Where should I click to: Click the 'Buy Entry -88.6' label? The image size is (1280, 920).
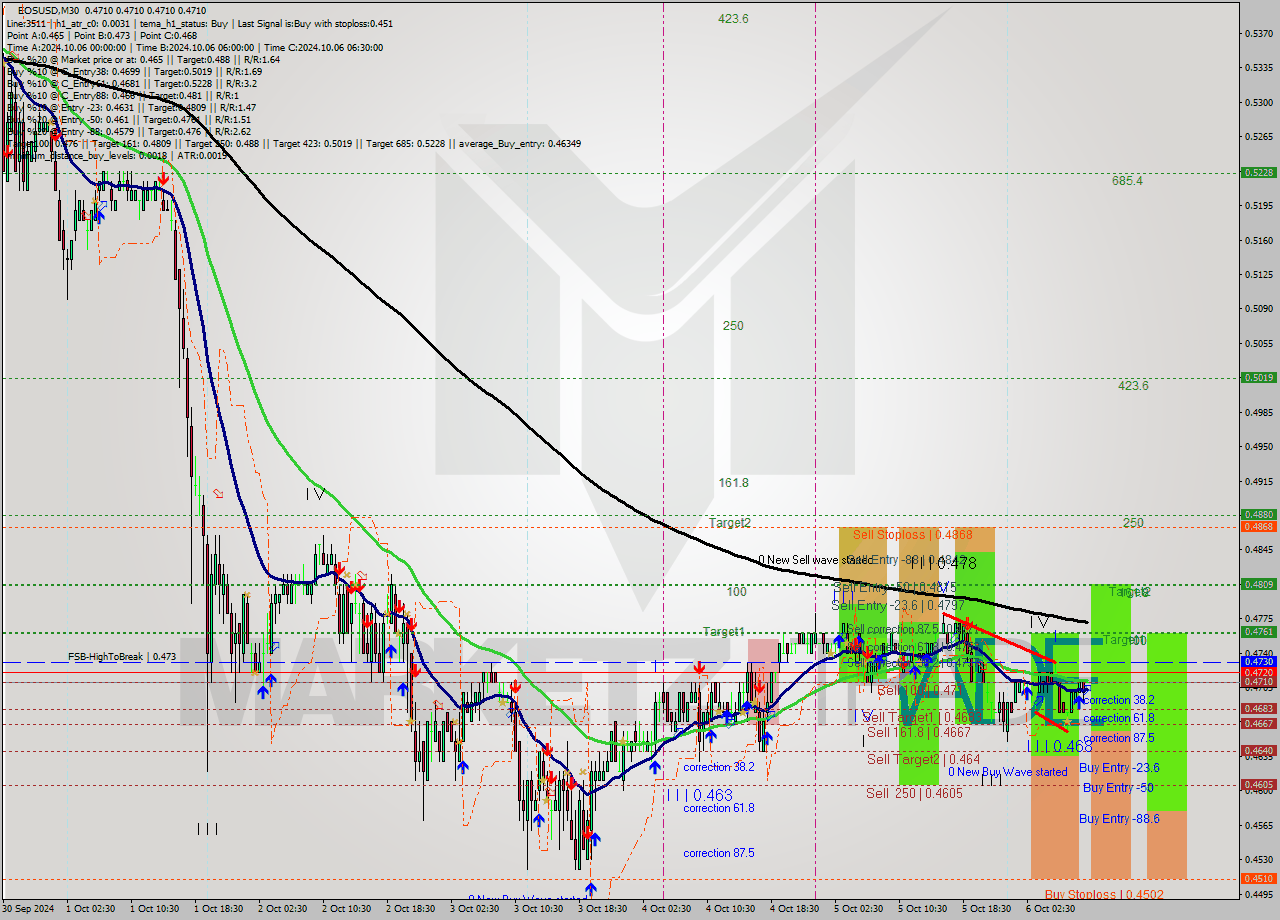1119,819
